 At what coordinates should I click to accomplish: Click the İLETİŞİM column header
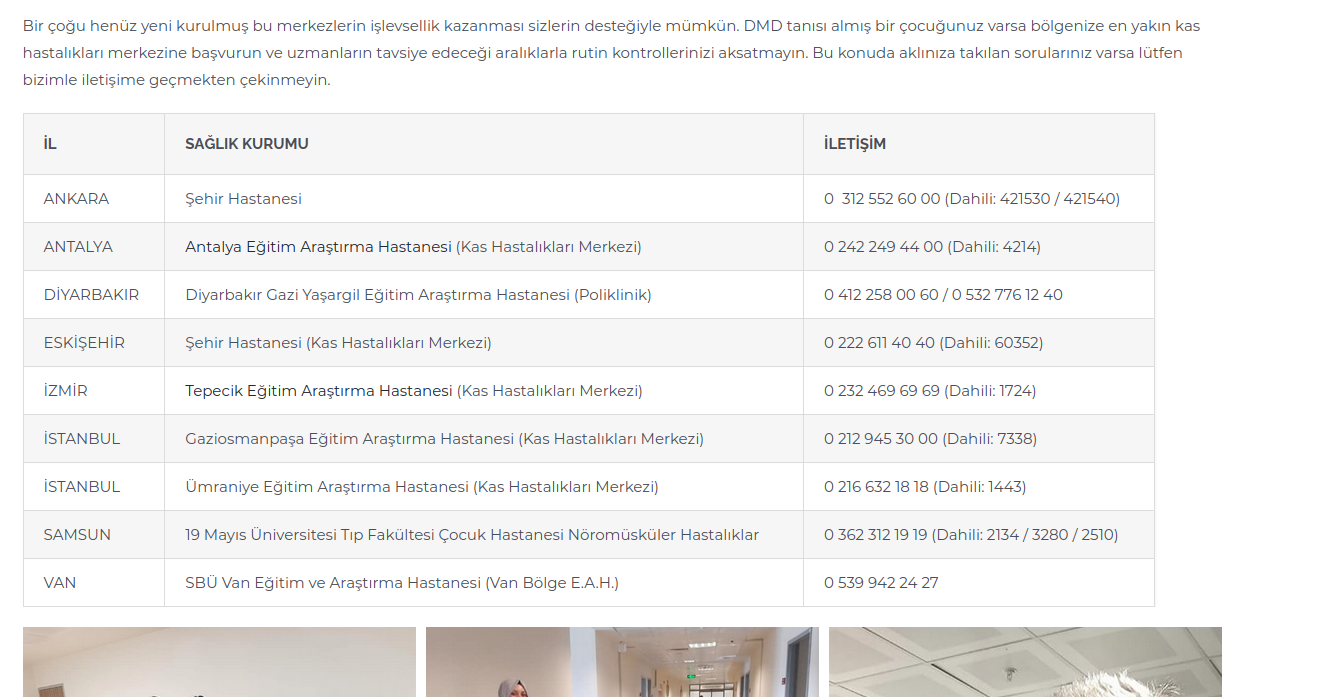pyautogui.click(x=854, y=144)
